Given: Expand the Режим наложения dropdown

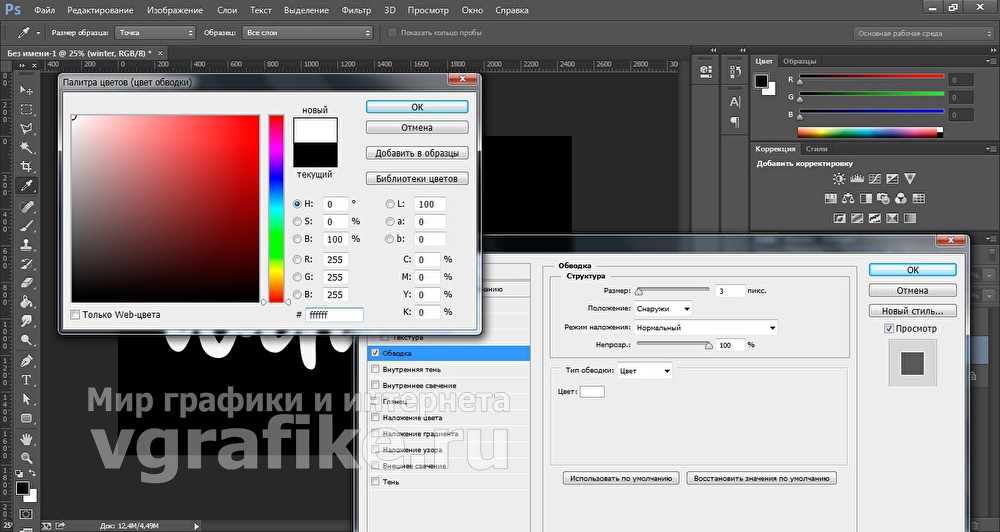Looking at the screenshot, I should (x=706, y=328).
